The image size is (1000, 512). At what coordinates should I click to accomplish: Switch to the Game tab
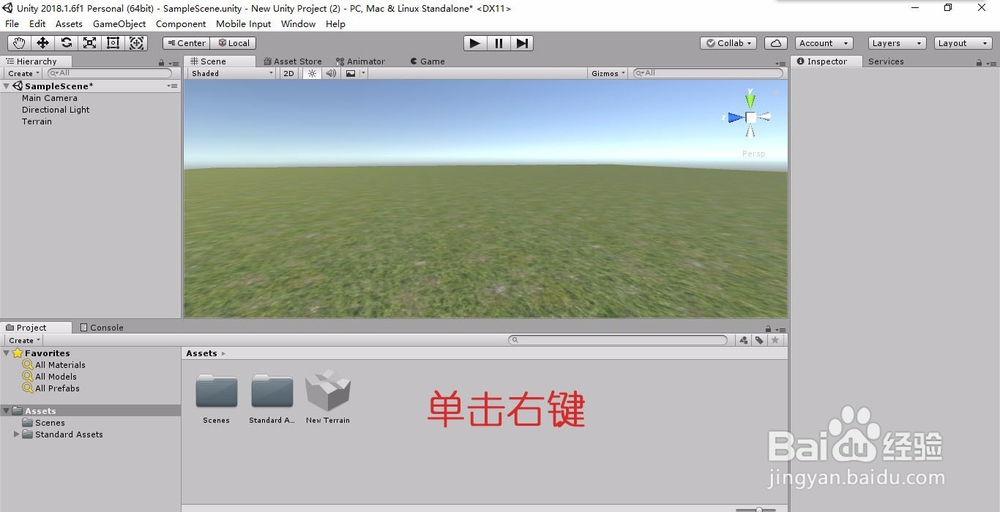click(427, 61)
